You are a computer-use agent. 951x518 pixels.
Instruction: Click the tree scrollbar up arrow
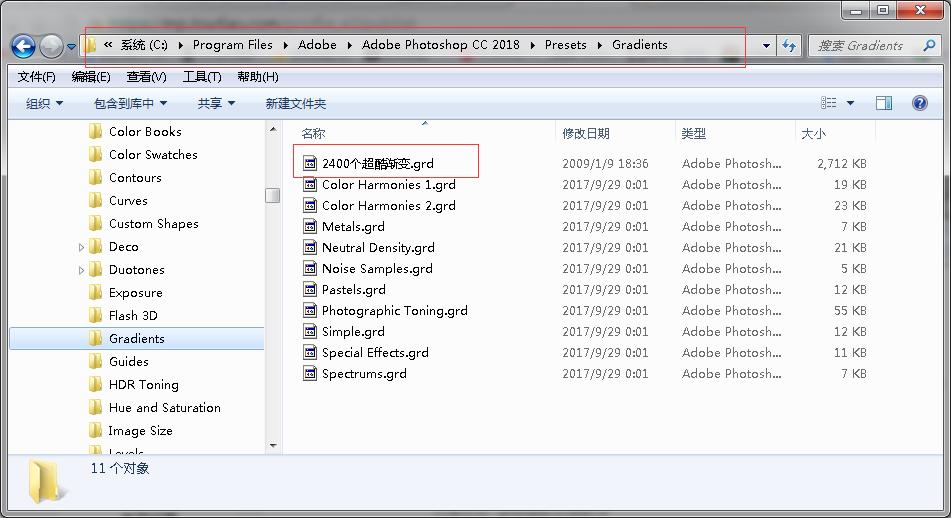click(273, 129)
